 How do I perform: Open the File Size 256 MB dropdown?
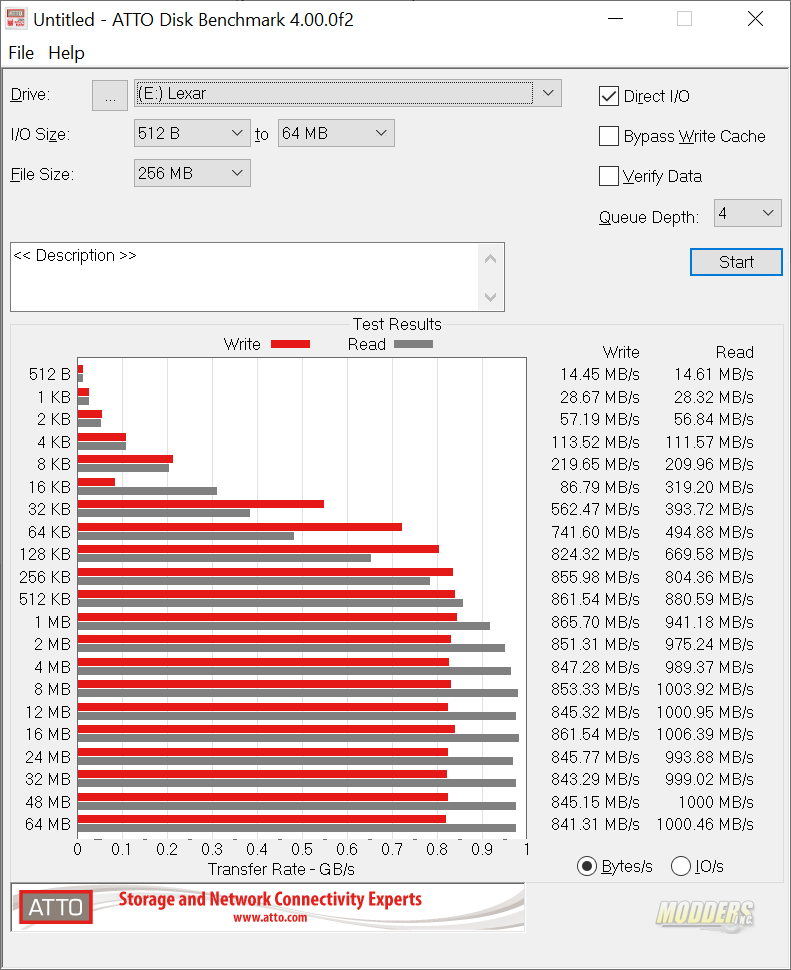(x=192, y=173)
